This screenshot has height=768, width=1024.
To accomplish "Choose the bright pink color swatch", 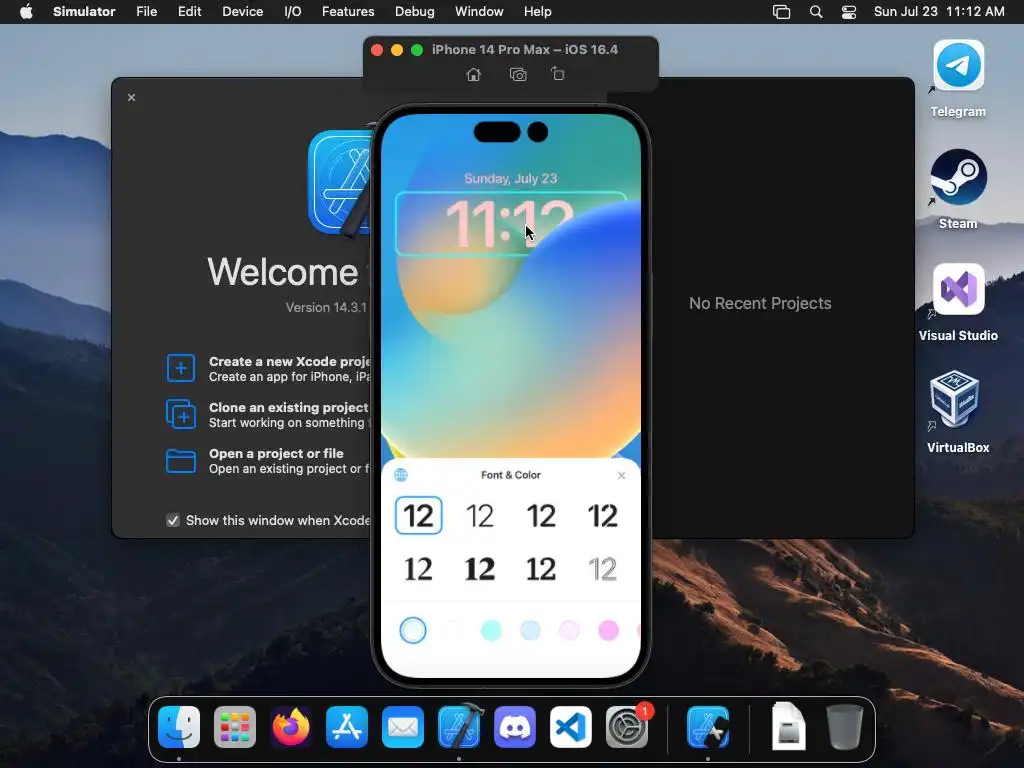I will (609, 630).
